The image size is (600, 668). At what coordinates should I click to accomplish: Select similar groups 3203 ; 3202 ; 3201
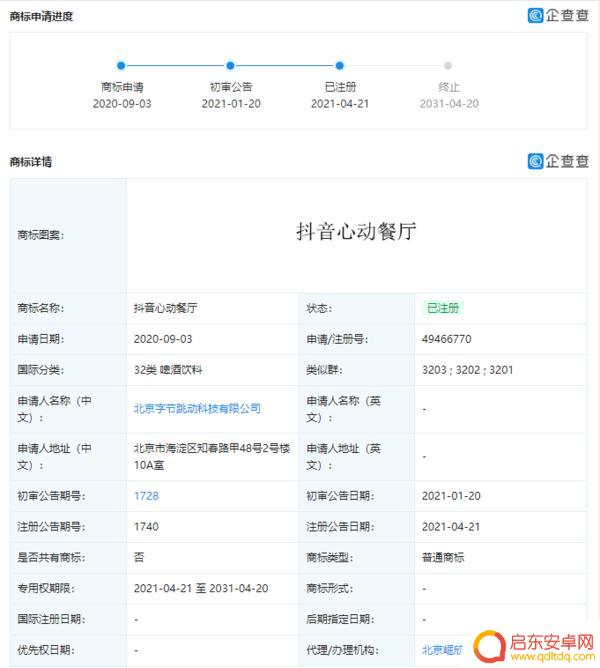pos(467,370)
